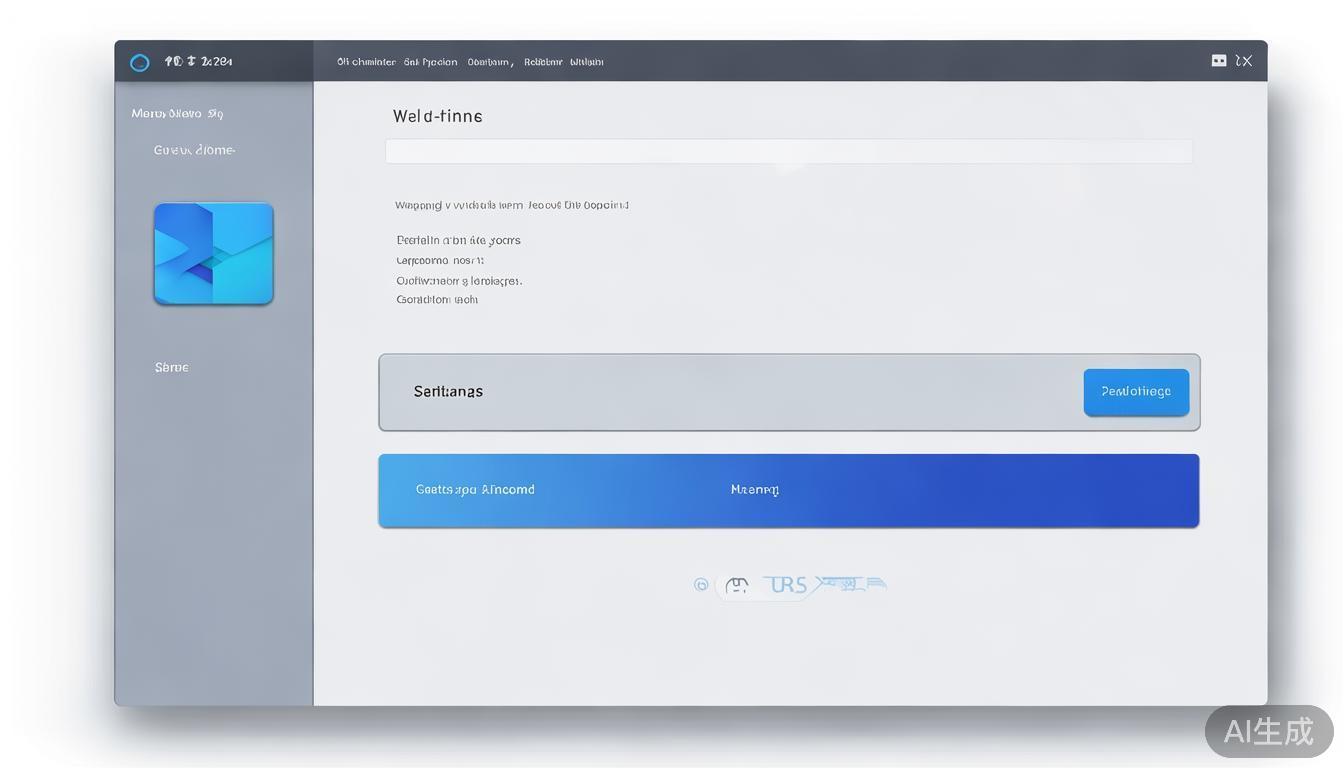Click the blue URS footer logo

coord(788,585)
